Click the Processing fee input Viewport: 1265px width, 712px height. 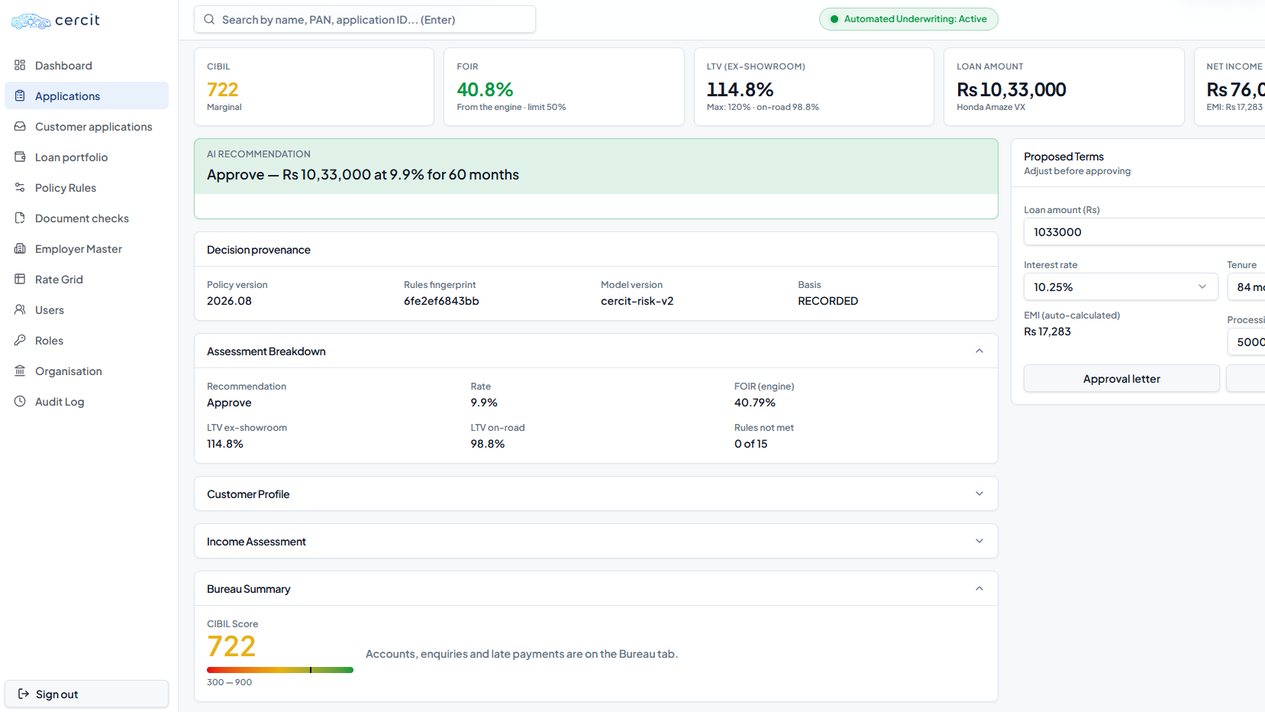click(x=1246, y=342)
